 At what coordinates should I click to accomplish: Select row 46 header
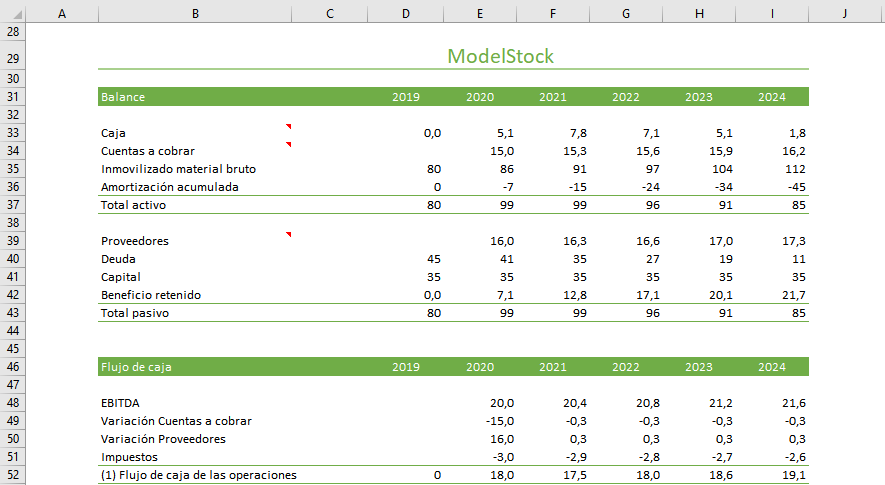coord(13,367)
